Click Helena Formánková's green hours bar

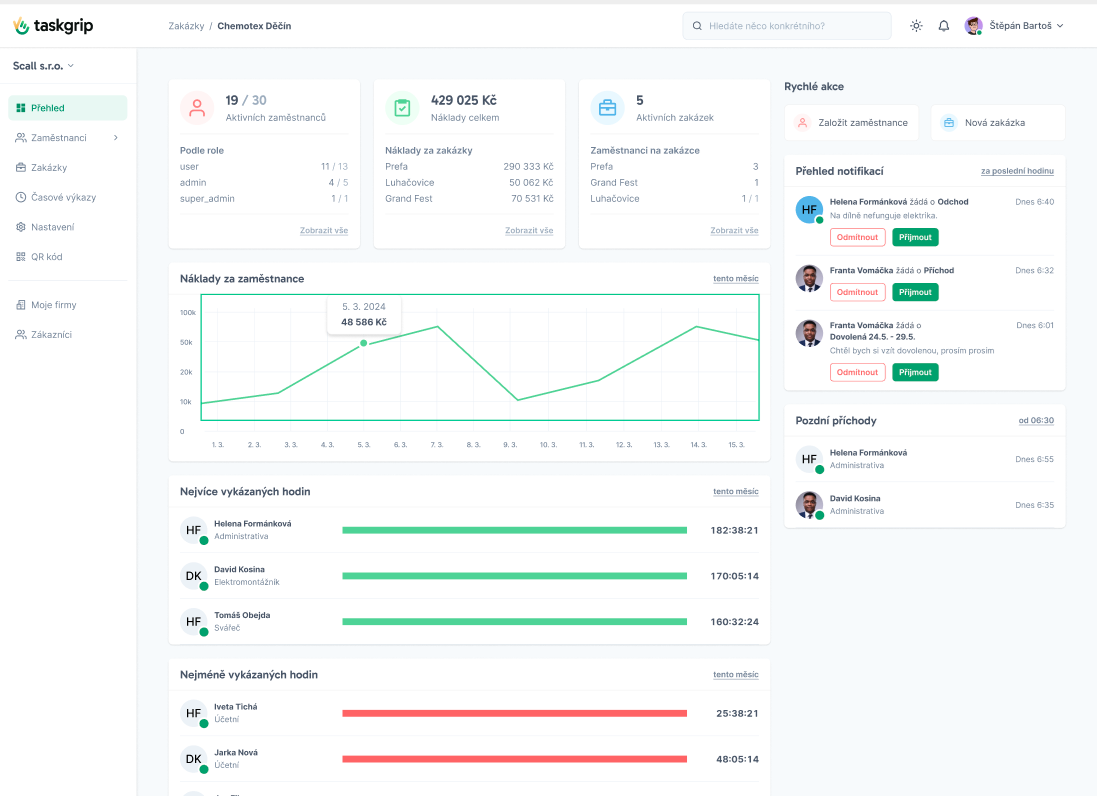(514, 530)
